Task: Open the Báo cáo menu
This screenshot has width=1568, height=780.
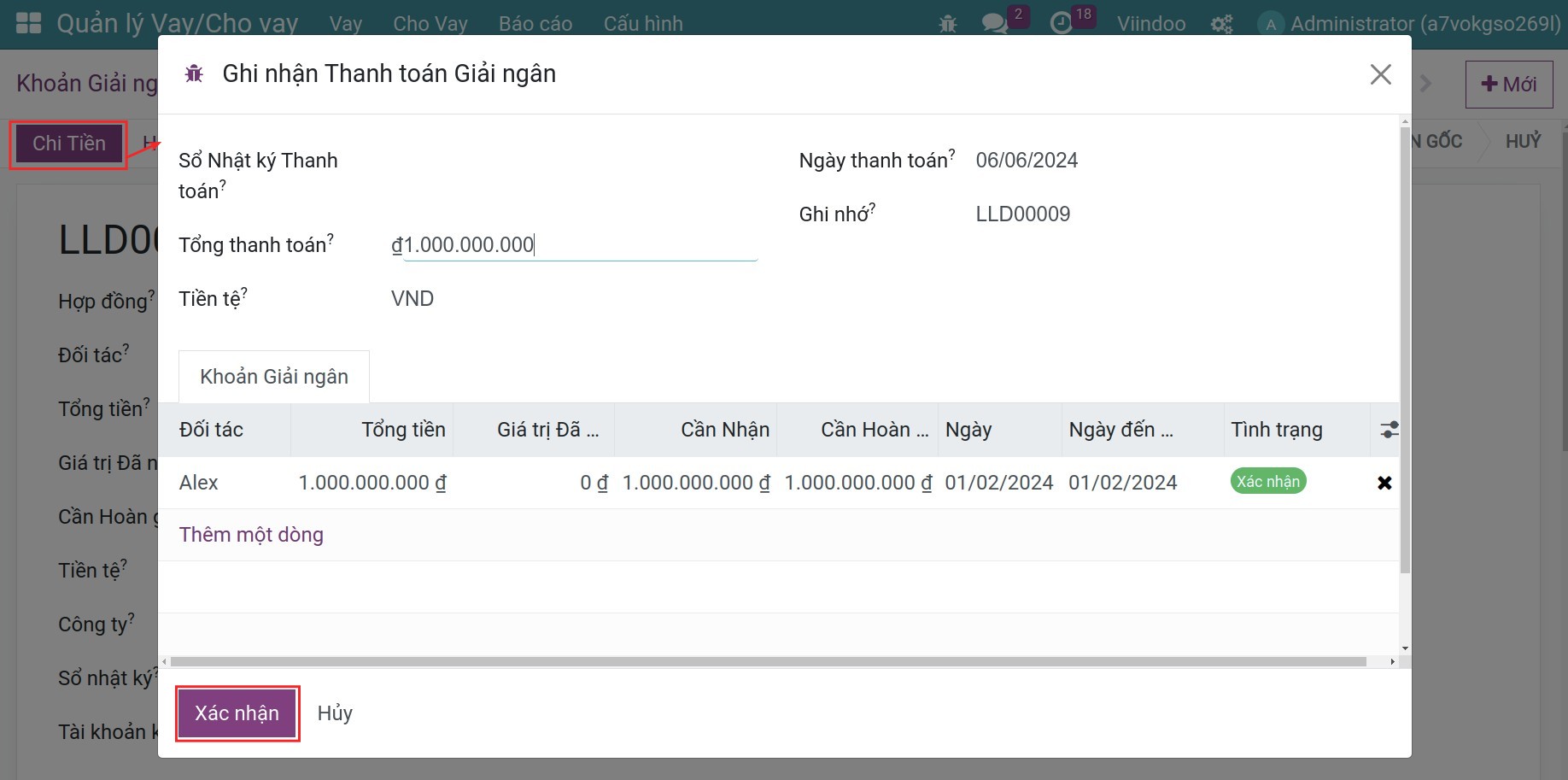Action: point(535,24)
